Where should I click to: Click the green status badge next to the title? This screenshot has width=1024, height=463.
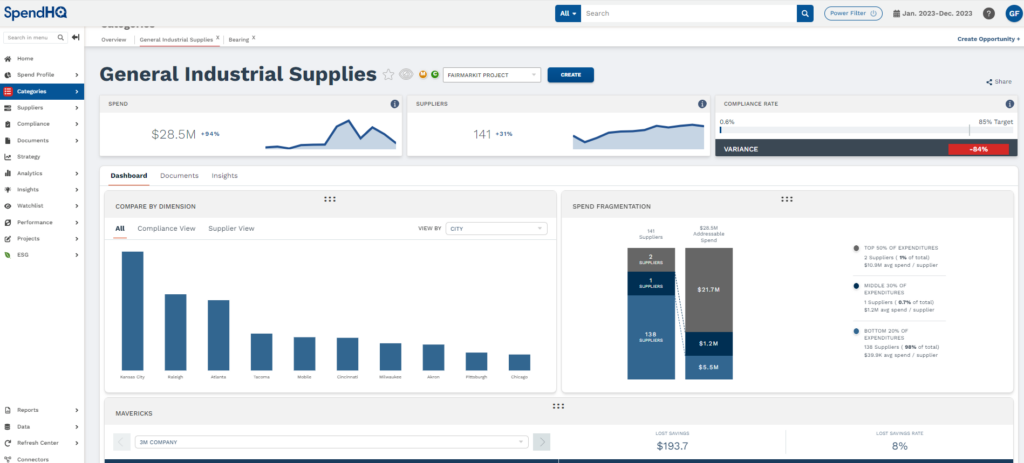(x=434, y=74)
